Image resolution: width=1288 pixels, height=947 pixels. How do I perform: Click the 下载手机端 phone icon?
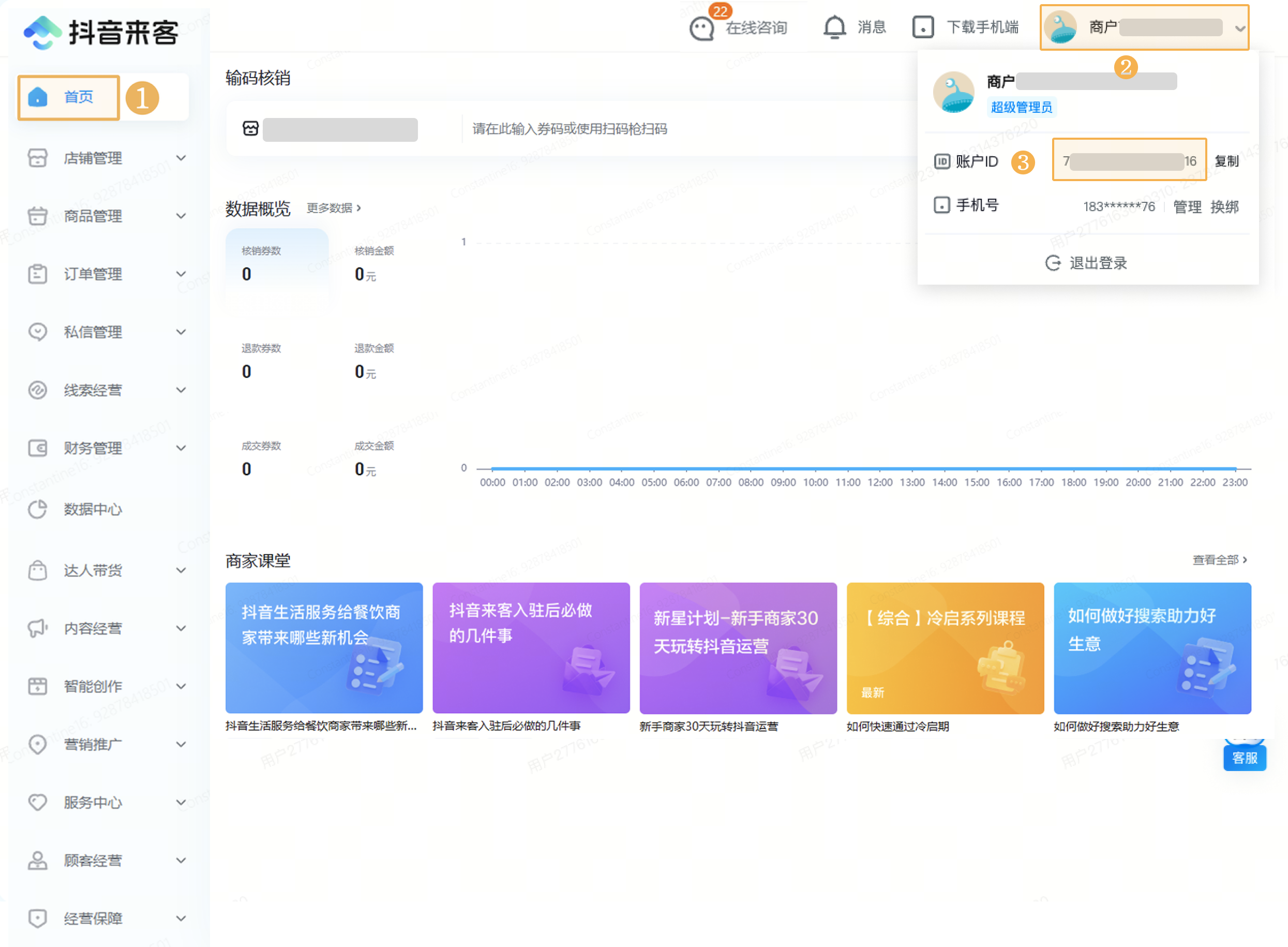point(923,27)
